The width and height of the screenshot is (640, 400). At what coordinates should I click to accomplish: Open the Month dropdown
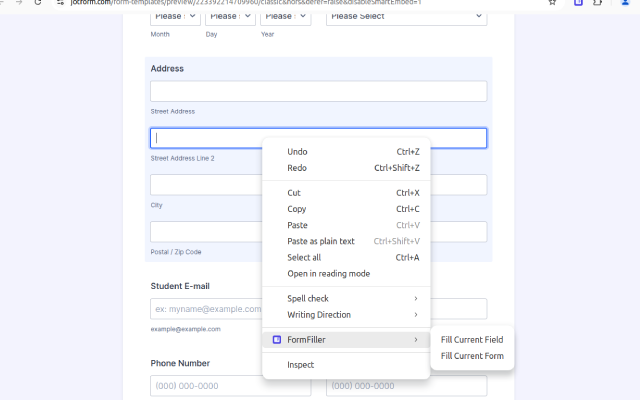tap(173, 16)
